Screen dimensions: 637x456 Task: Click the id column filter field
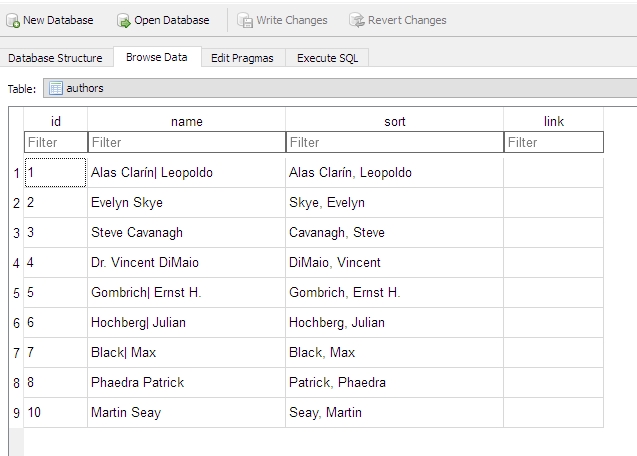tap(56, 142)
